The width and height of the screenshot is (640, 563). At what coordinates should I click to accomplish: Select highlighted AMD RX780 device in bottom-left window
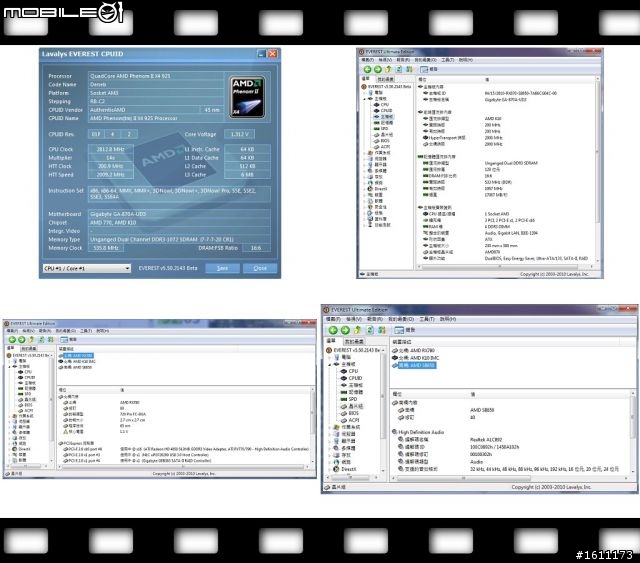click(78, 356)
